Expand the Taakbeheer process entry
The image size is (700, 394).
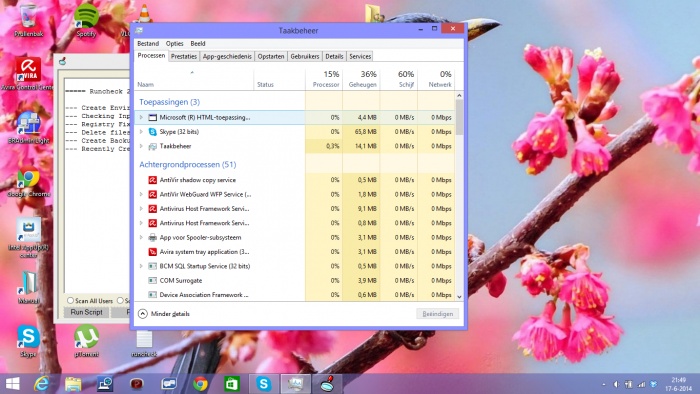tap(141, 146)
